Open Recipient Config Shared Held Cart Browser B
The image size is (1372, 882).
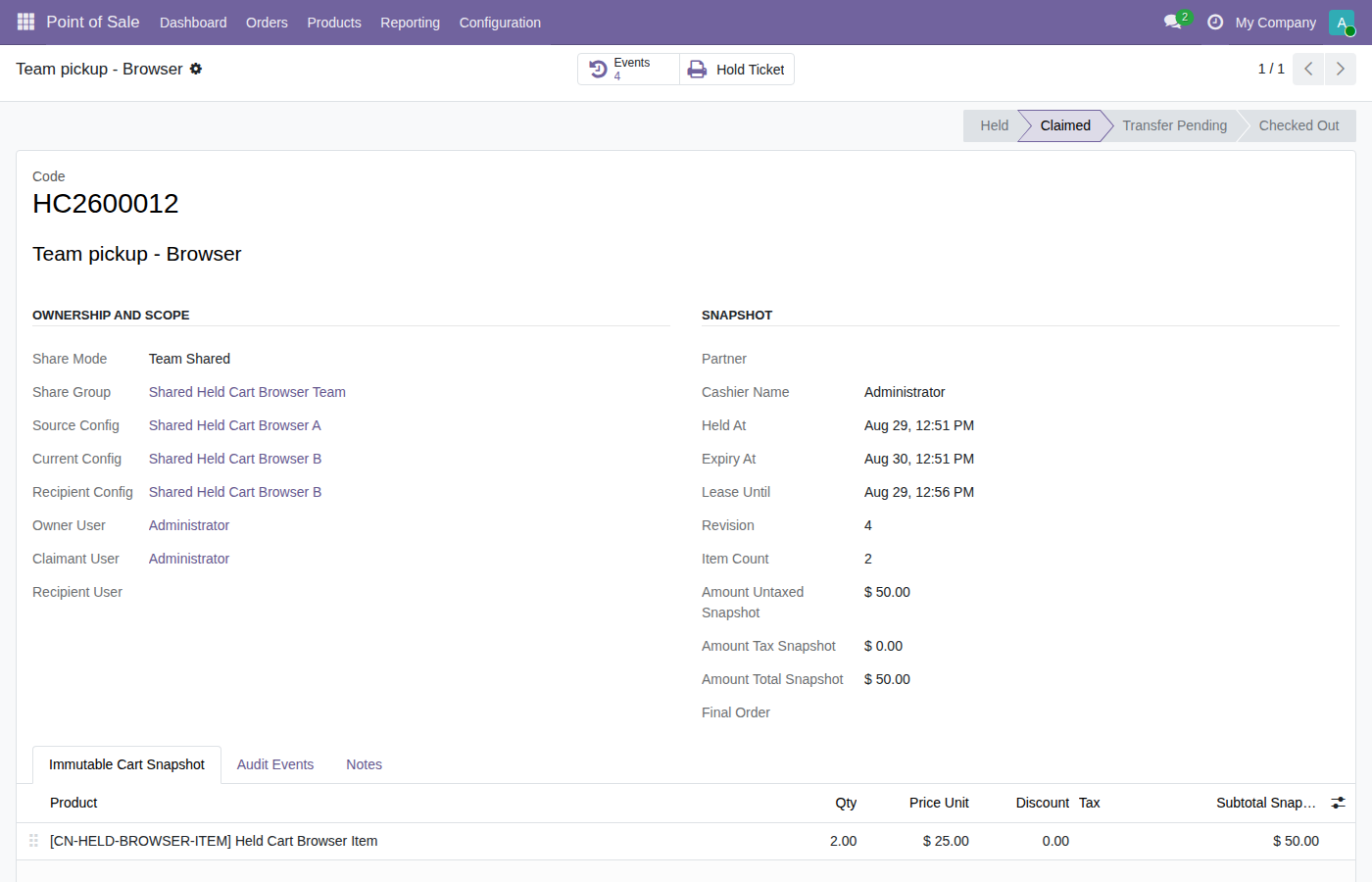click(x=235, y=492)
